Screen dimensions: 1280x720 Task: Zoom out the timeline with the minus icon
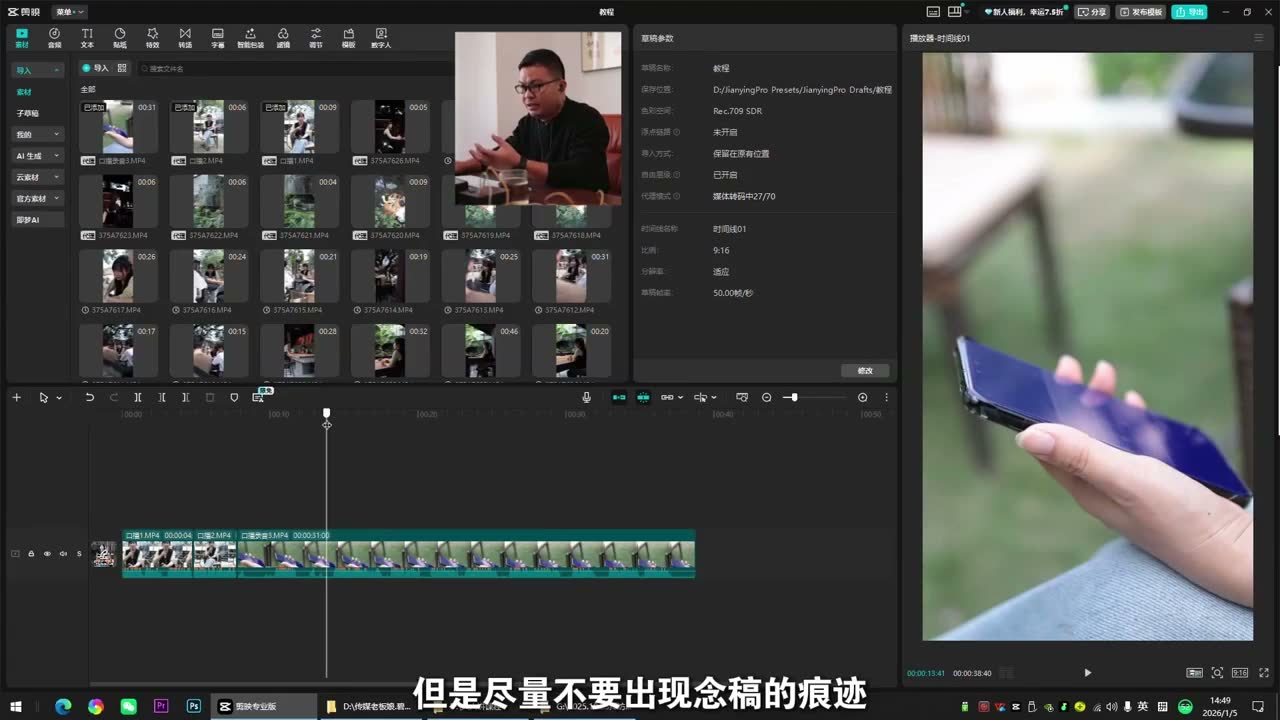(x=767, y=397)
